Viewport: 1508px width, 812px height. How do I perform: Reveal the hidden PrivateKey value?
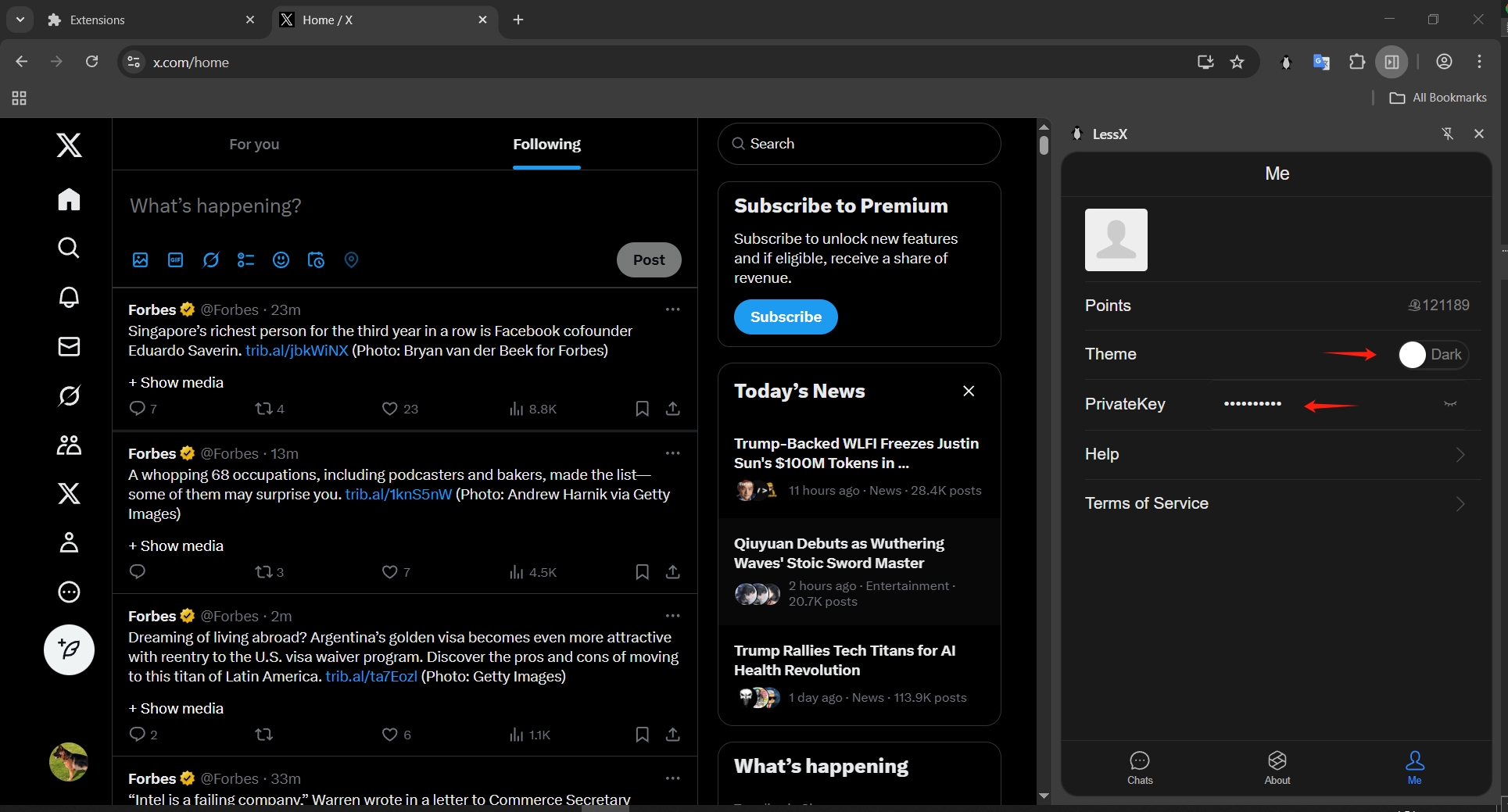point(1450,404)
